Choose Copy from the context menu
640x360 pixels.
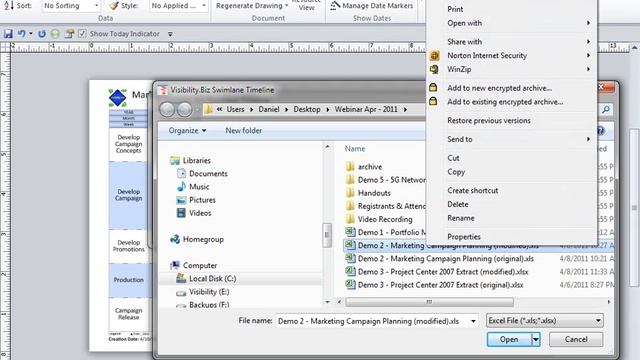tap(456, 172)
